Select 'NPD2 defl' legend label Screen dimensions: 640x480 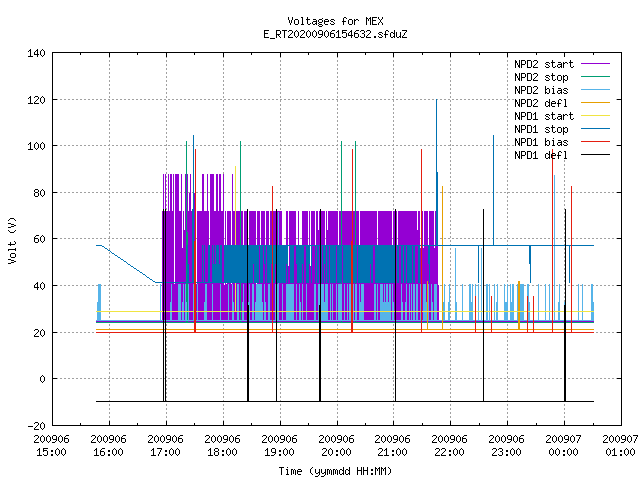coord(541,103)
